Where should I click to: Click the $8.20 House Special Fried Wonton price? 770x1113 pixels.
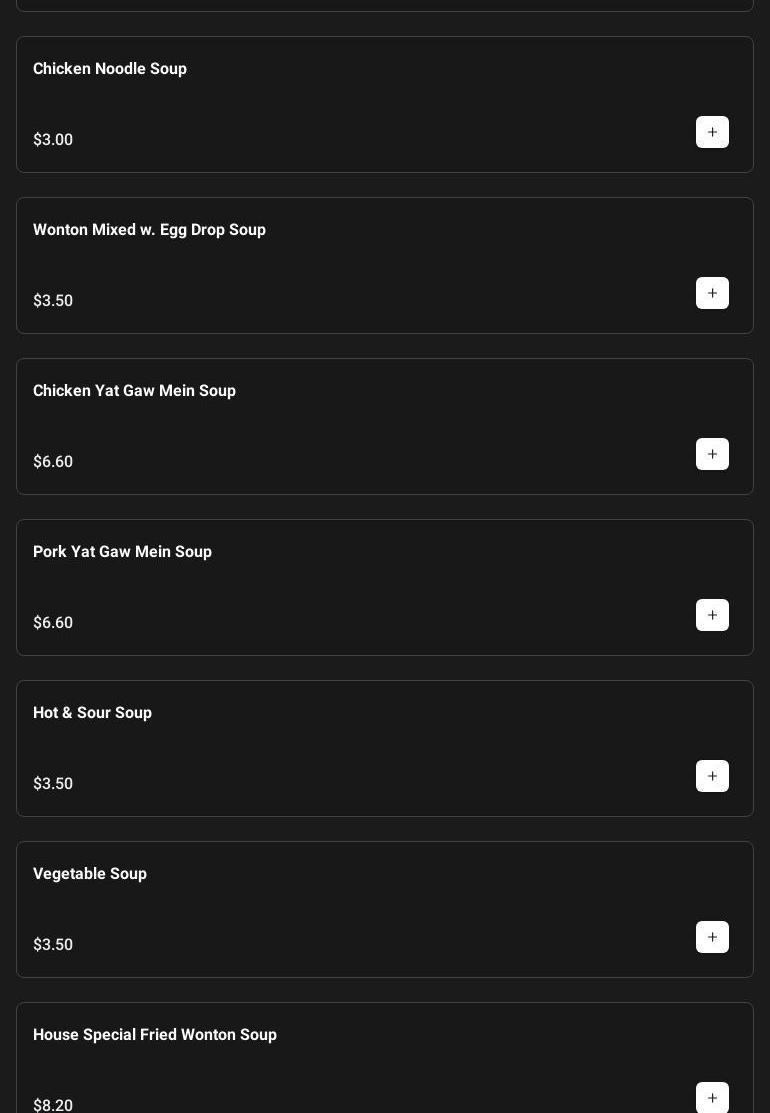pos(53,1105)
